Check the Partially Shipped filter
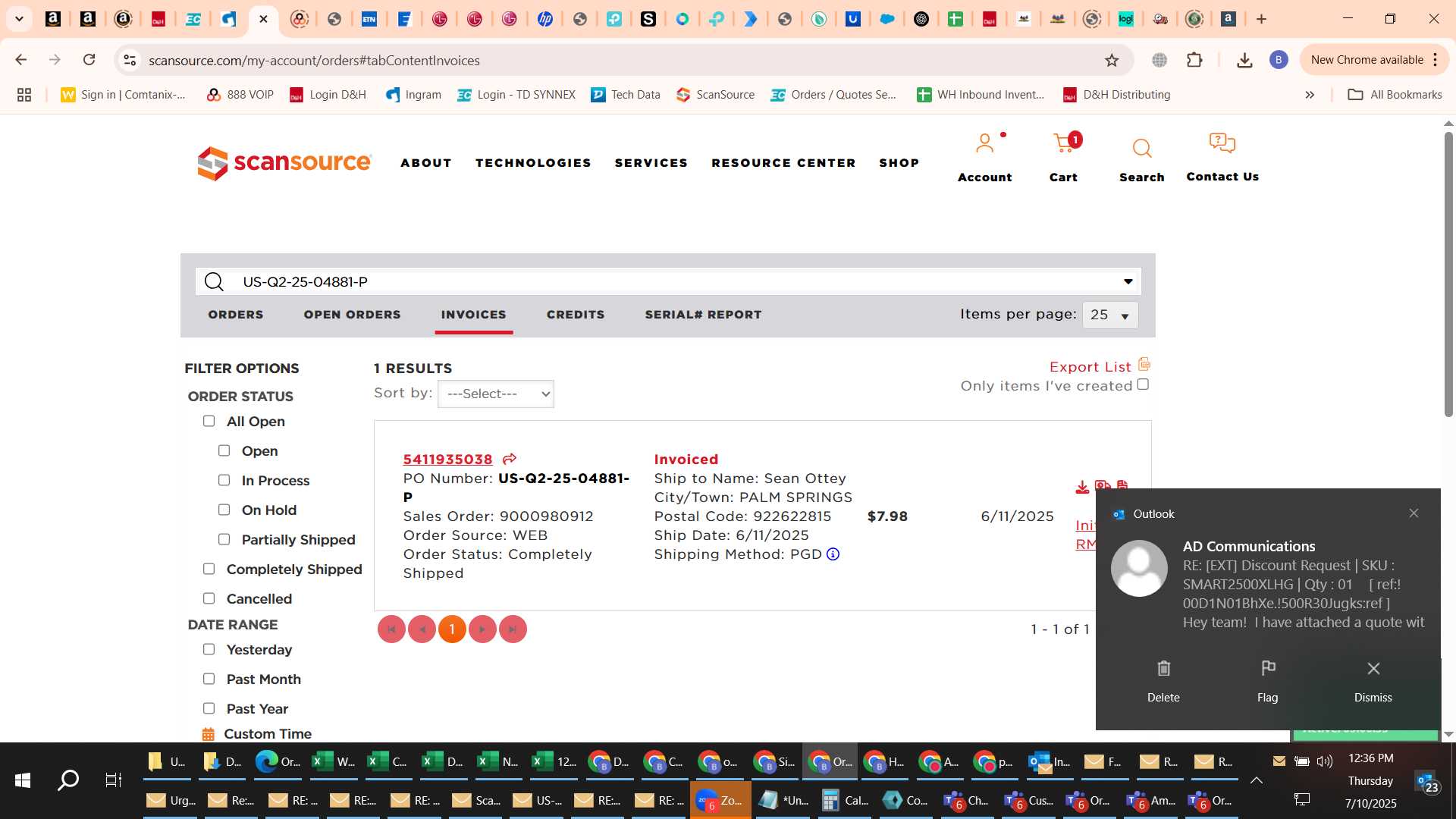The image size is (1456, 819). (x=224, y=539)
